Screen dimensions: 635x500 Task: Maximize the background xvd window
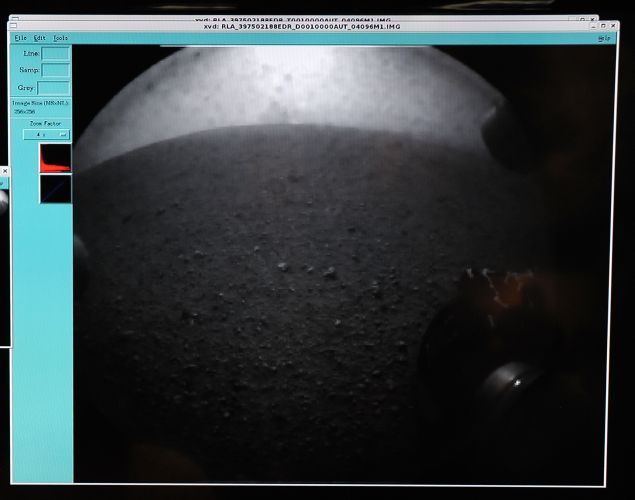point(582,17)
